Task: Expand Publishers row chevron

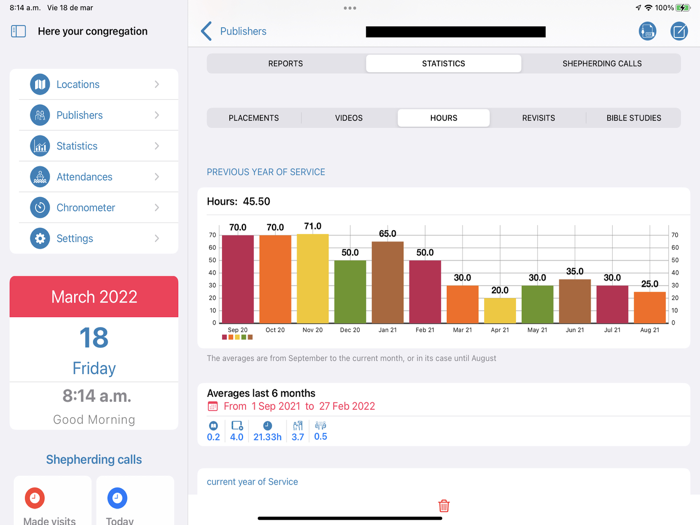Action: pyautogui.click(x=157, y=115)
